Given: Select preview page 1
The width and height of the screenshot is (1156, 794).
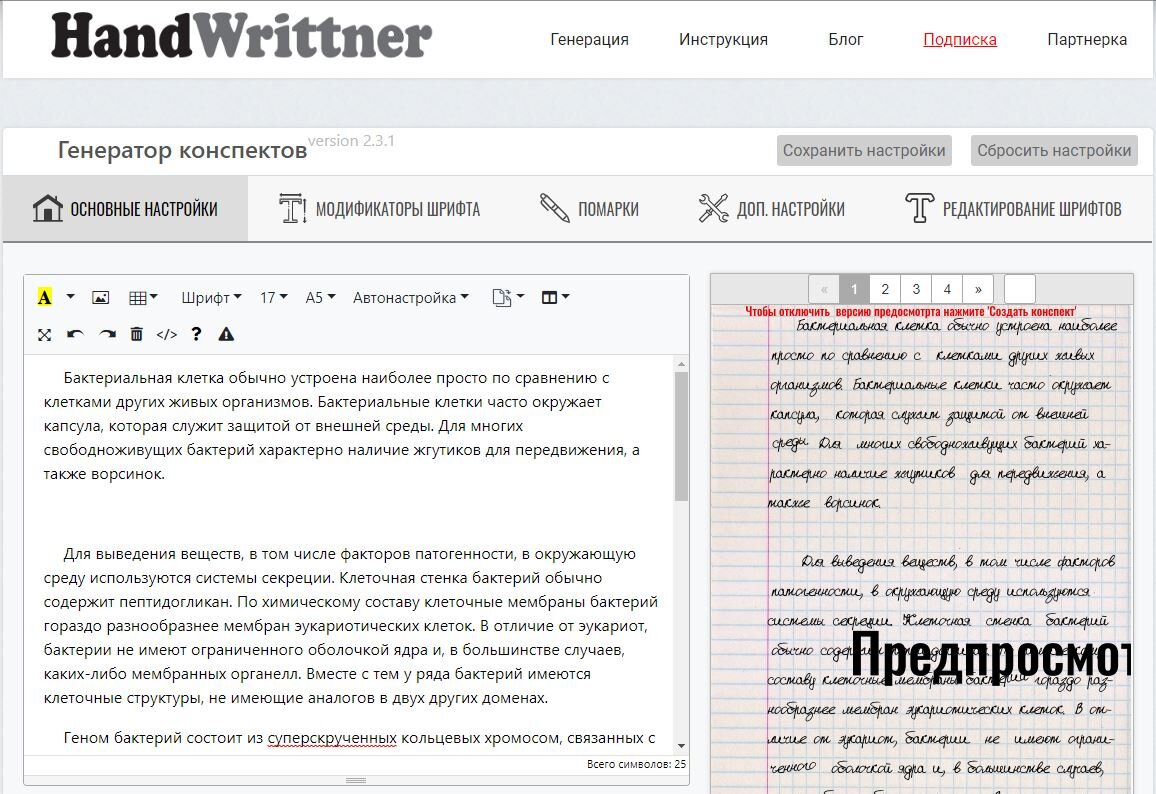Looking at the screenshot, I should point(854,289).
